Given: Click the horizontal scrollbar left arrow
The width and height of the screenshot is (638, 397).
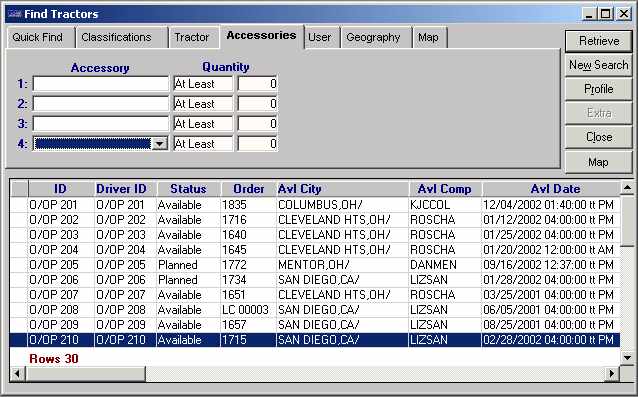Looking at the screenshot, I should pyautogui.click(x=17, y=373).
